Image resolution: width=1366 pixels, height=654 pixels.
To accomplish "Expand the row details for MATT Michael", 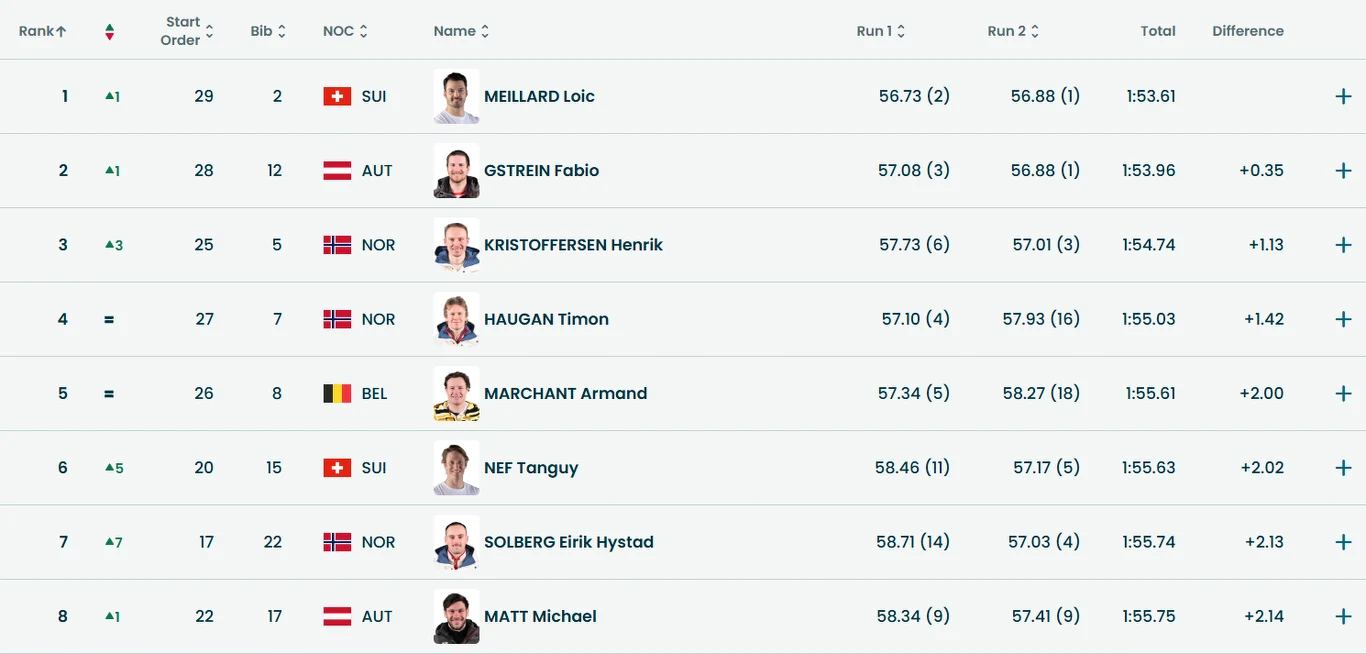I will [1343, 616].
